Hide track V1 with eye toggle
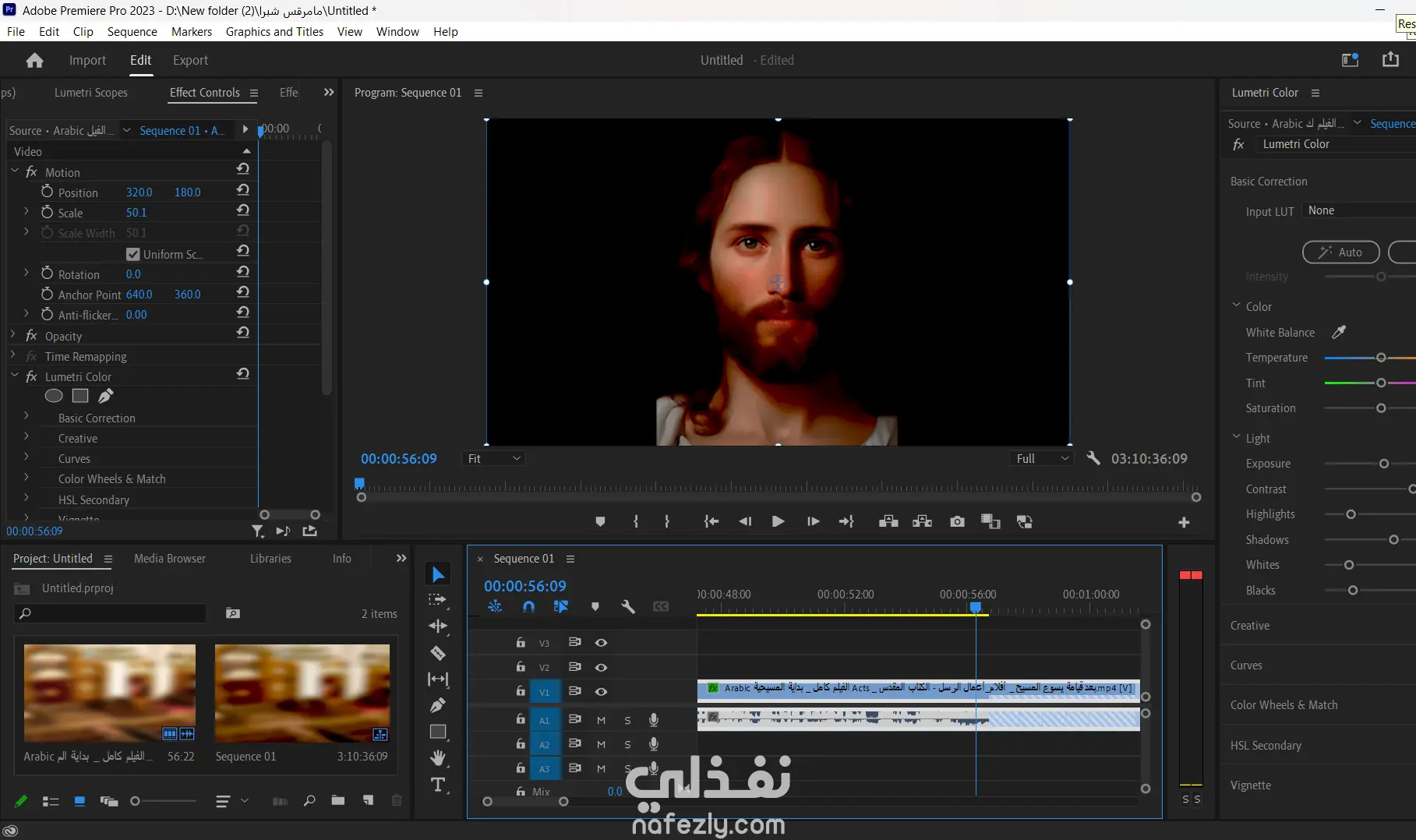1416x840 pixels. click(601, 691)
